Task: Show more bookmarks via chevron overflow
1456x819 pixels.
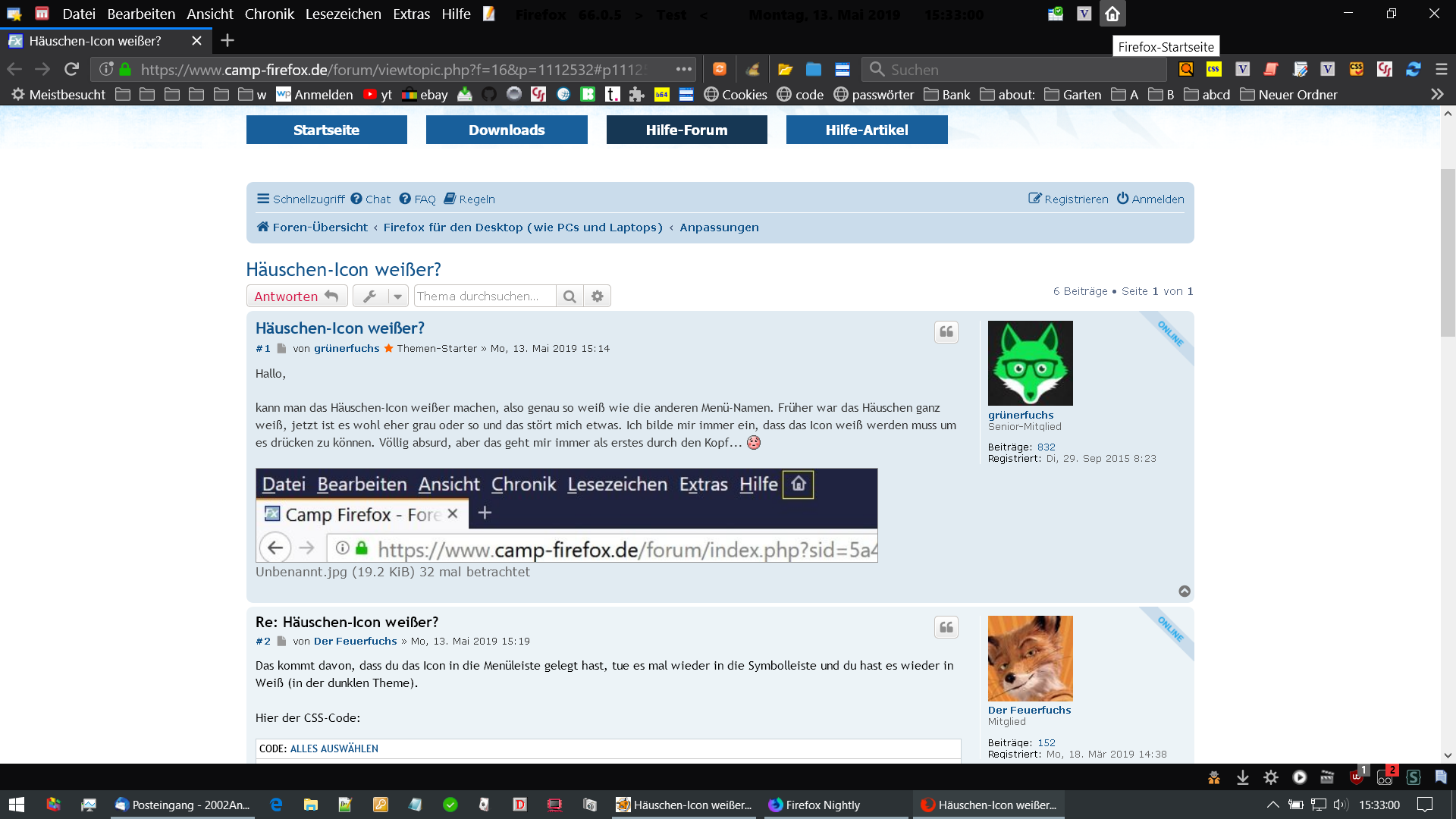Action: coord(1436,94)
